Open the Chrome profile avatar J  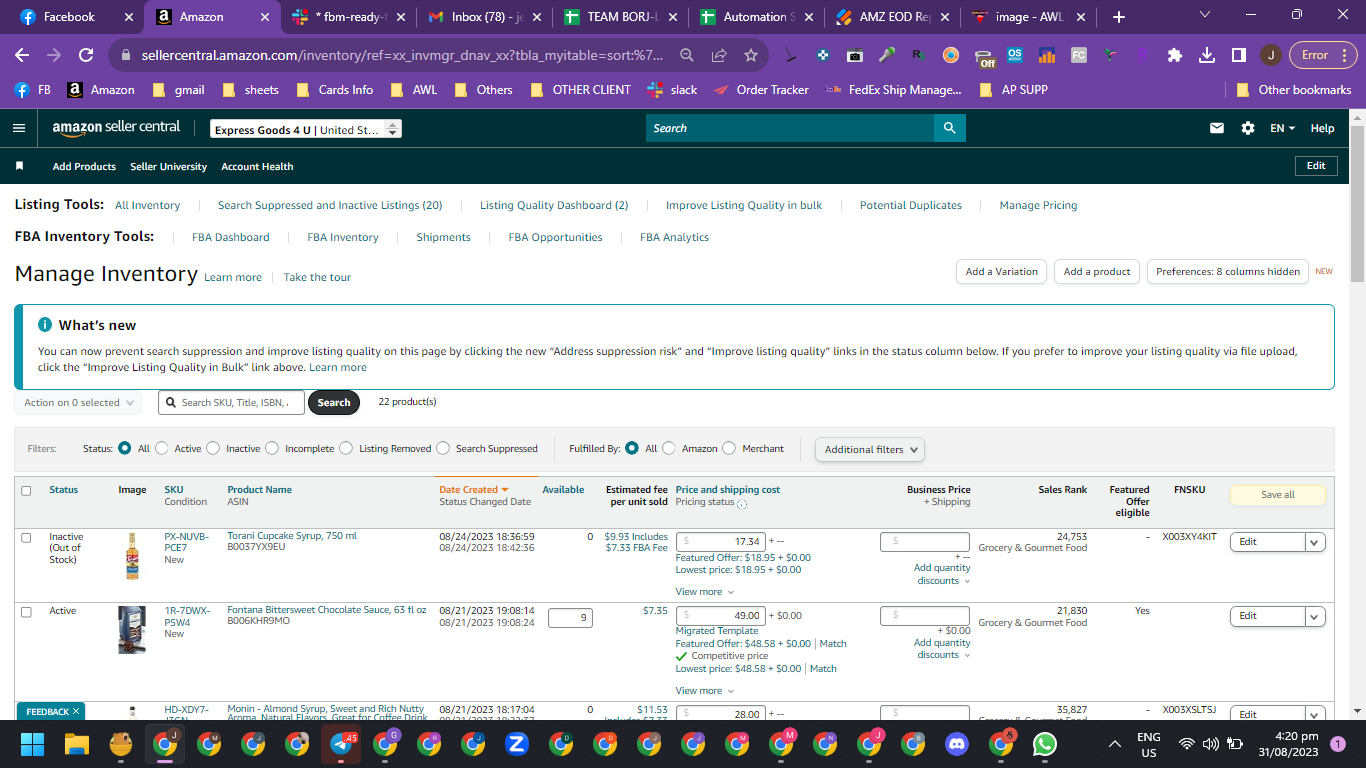click(x=1270, y=56)
